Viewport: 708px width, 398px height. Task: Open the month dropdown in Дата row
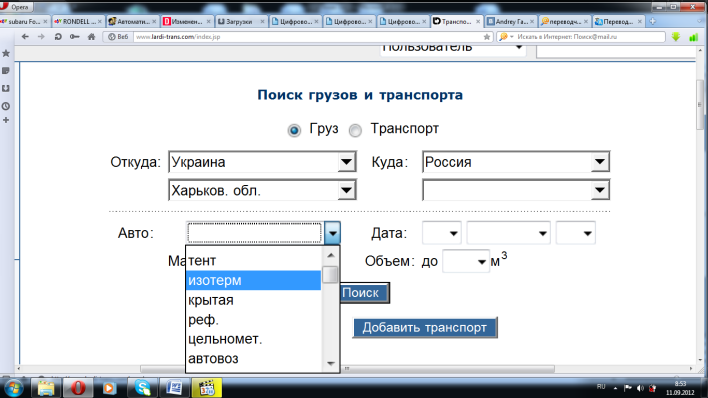pyautogui.click(x=508, y=233)
